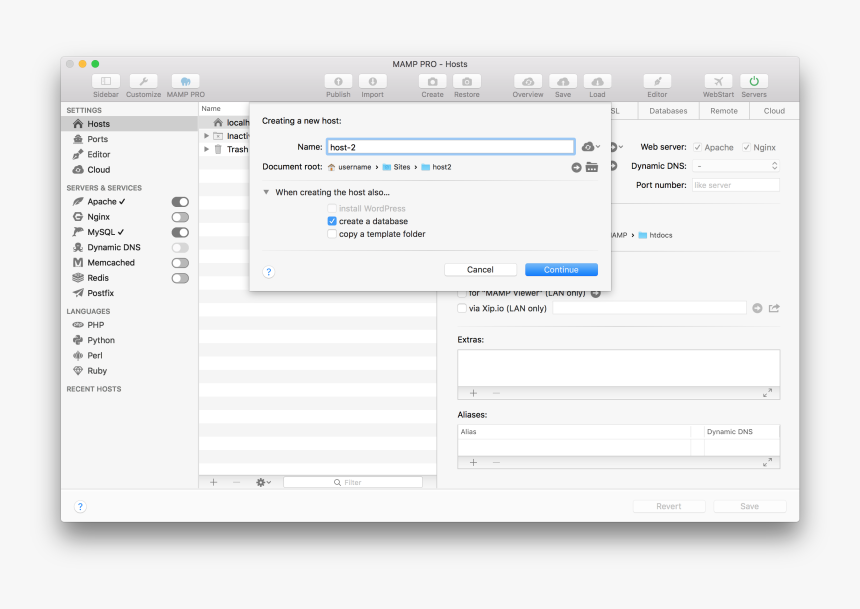Expand the Inactive hosts group
Viewport: 860px width, 609px height.
206,136
